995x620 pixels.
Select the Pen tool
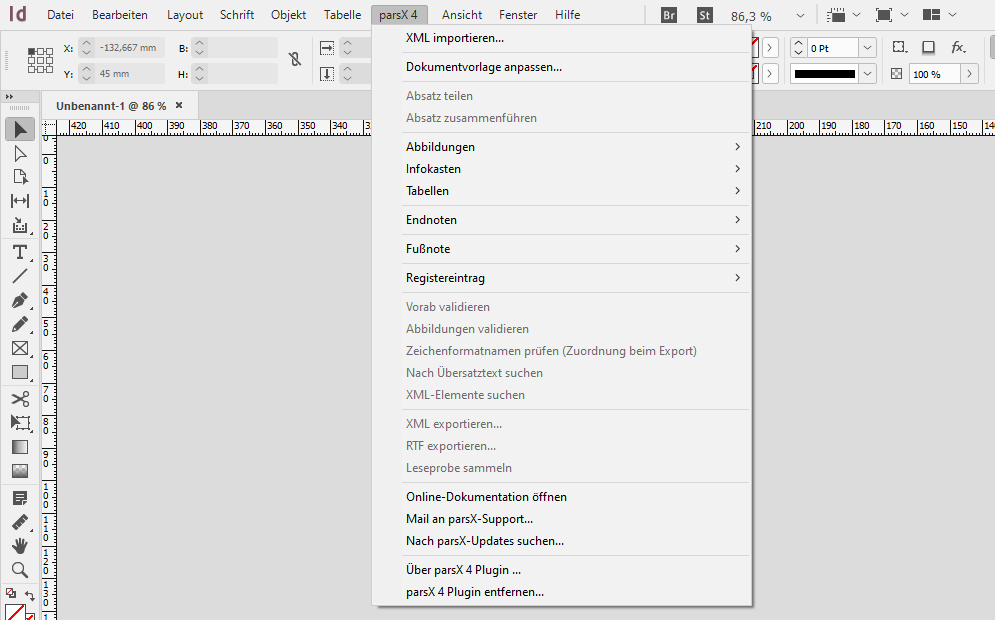pos(20,300)
